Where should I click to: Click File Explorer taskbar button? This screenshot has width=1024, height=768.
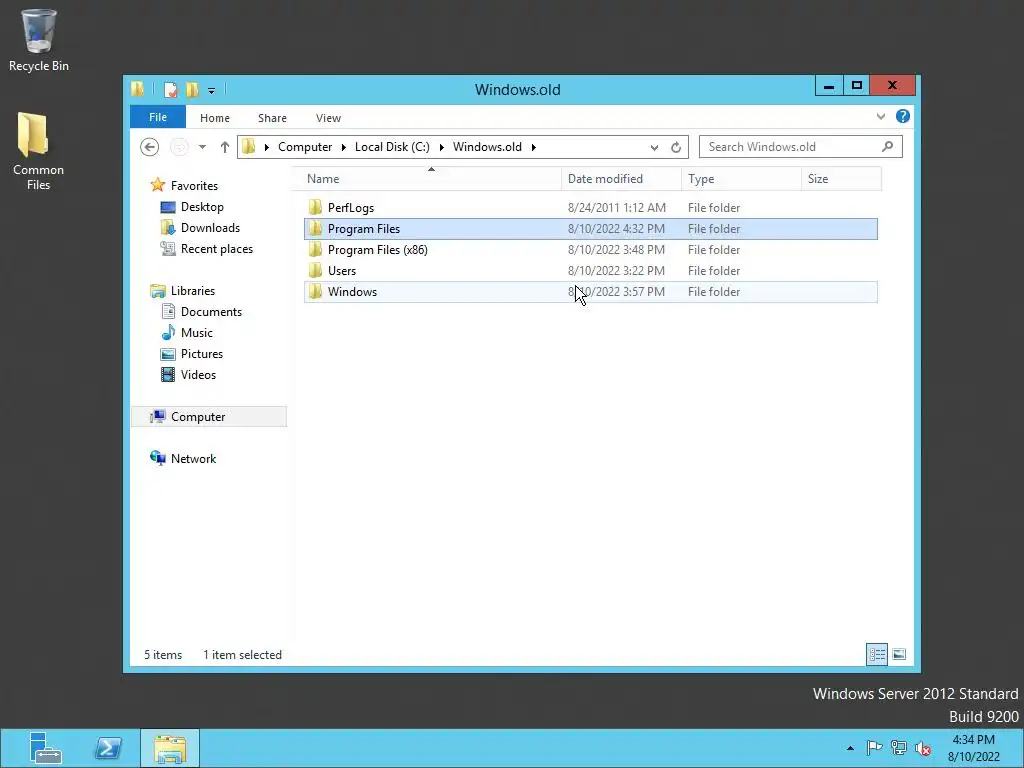coord(170,748)
